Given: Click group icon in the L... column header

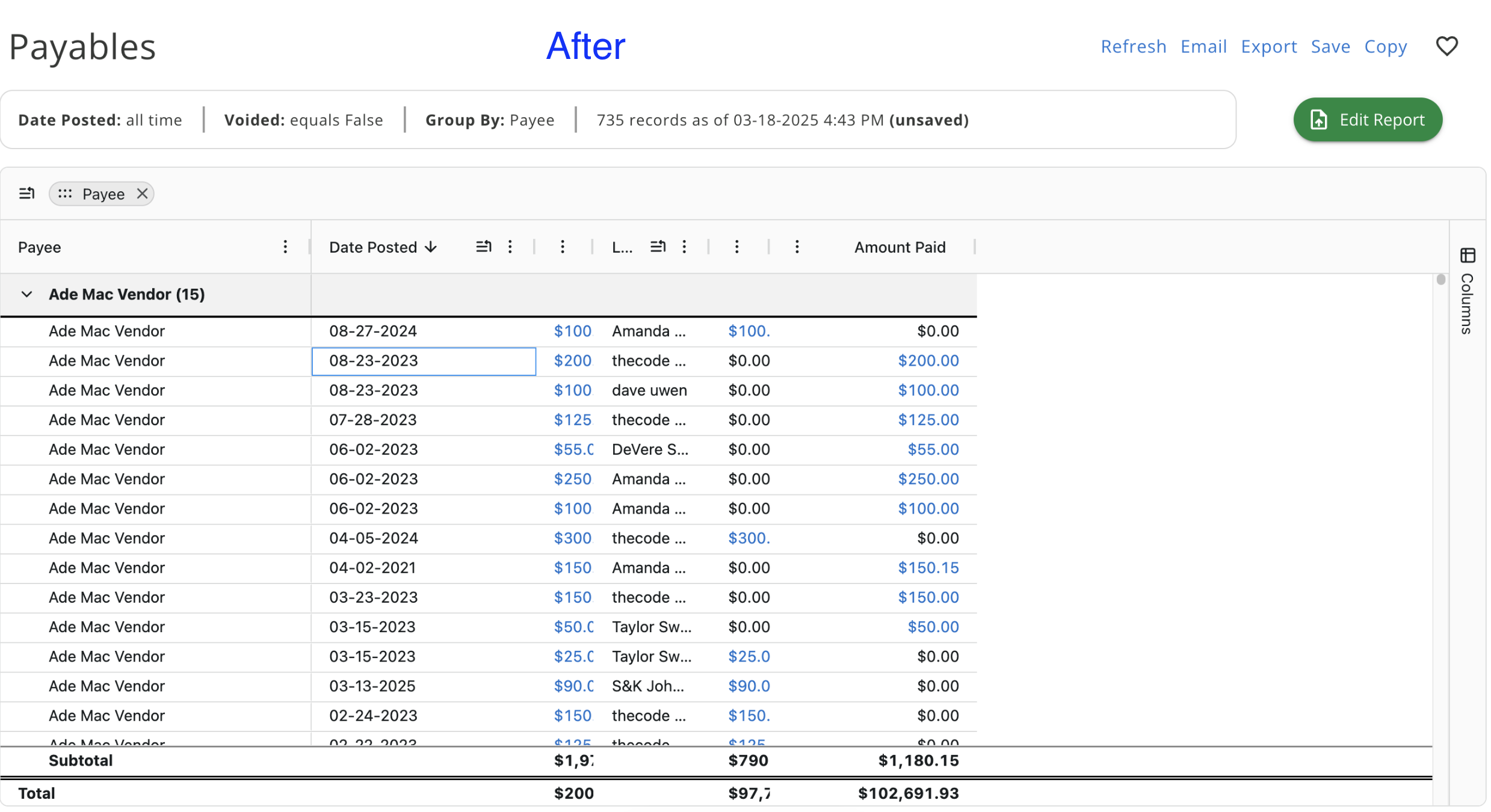Looking at the screenshot, I should [658, 247].
